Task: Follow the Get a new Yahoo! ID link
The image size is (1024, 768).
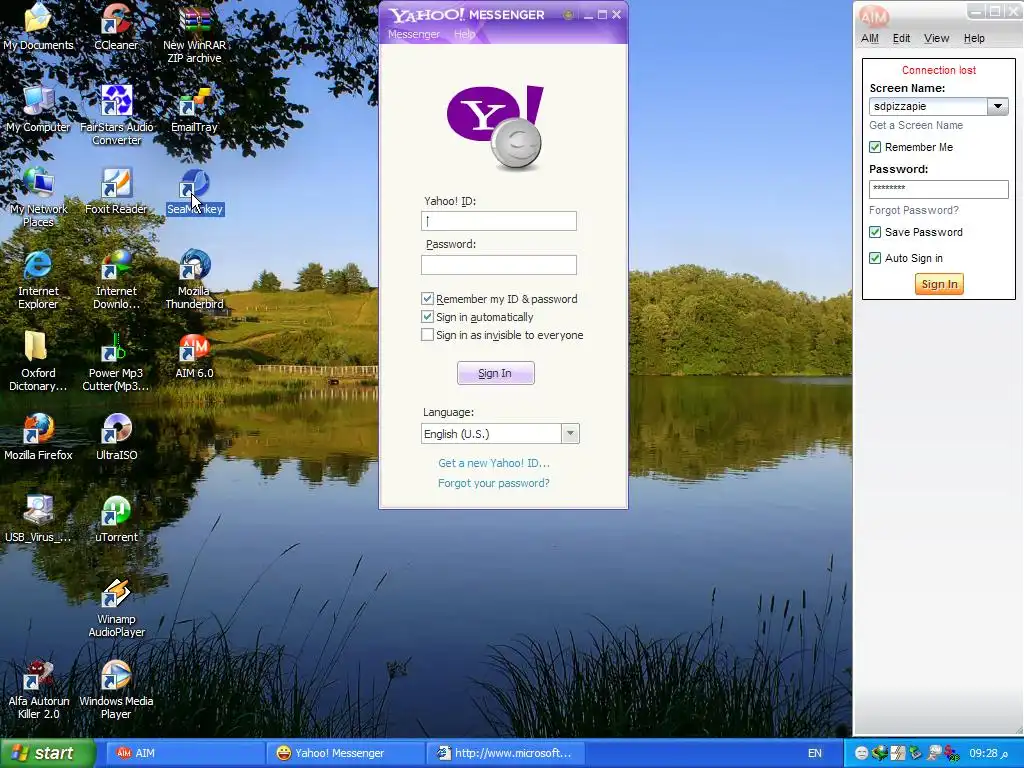Action: point(494,463)
